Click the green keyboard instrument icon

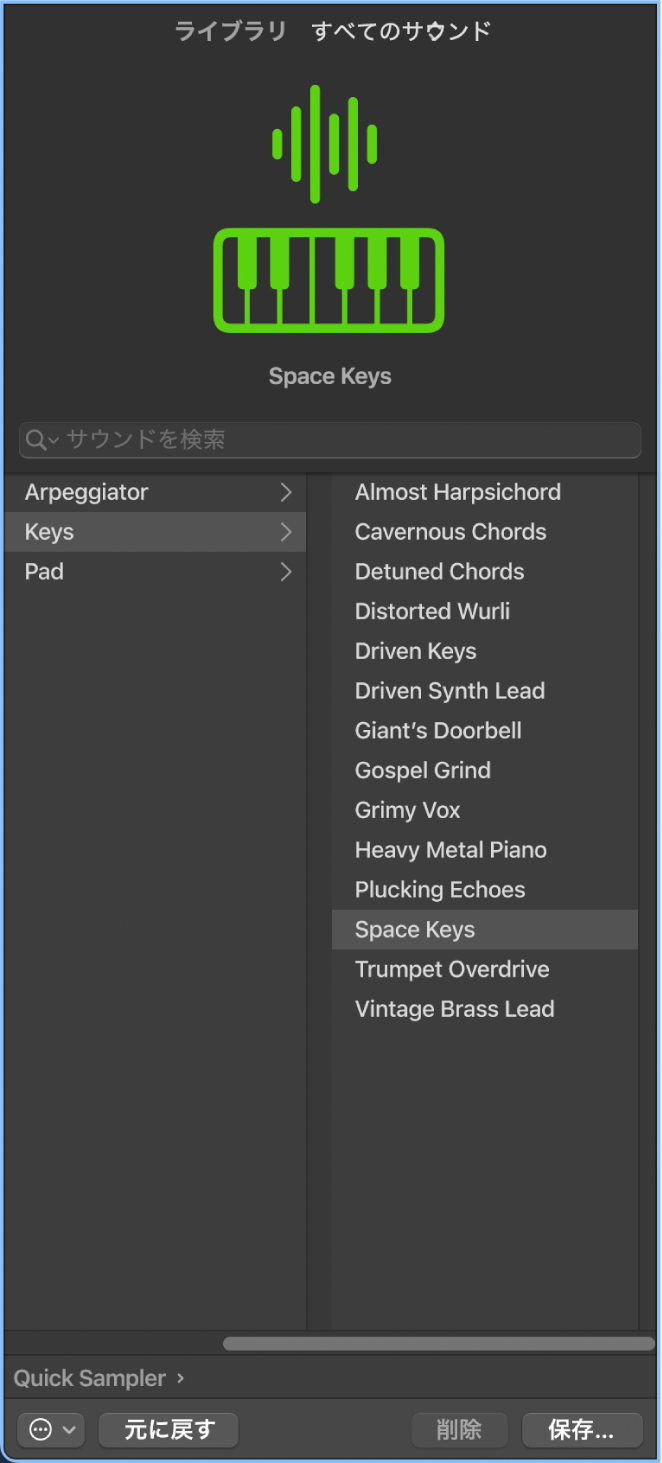329,280
